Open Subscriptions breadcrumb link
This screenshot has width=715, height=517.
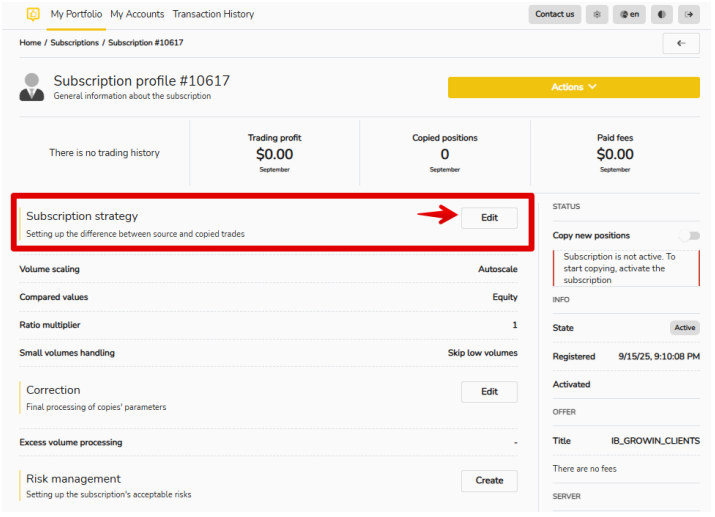(x=75, y=43)
